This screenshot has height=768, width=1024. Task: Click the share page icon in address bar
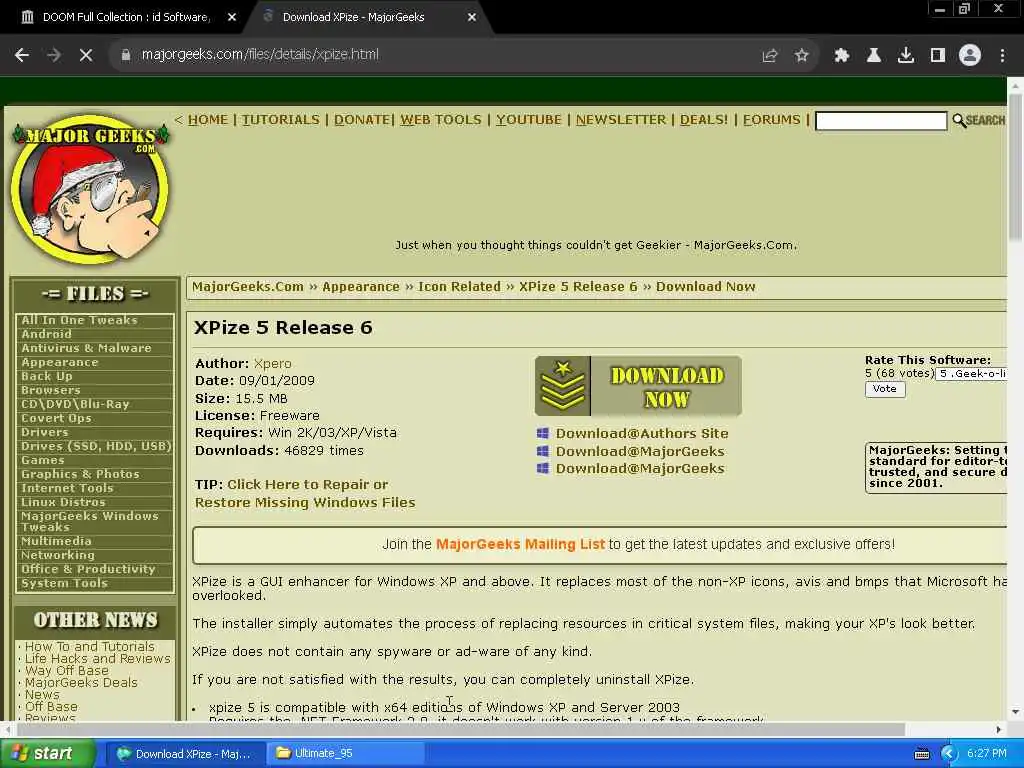tap(770, 56)
